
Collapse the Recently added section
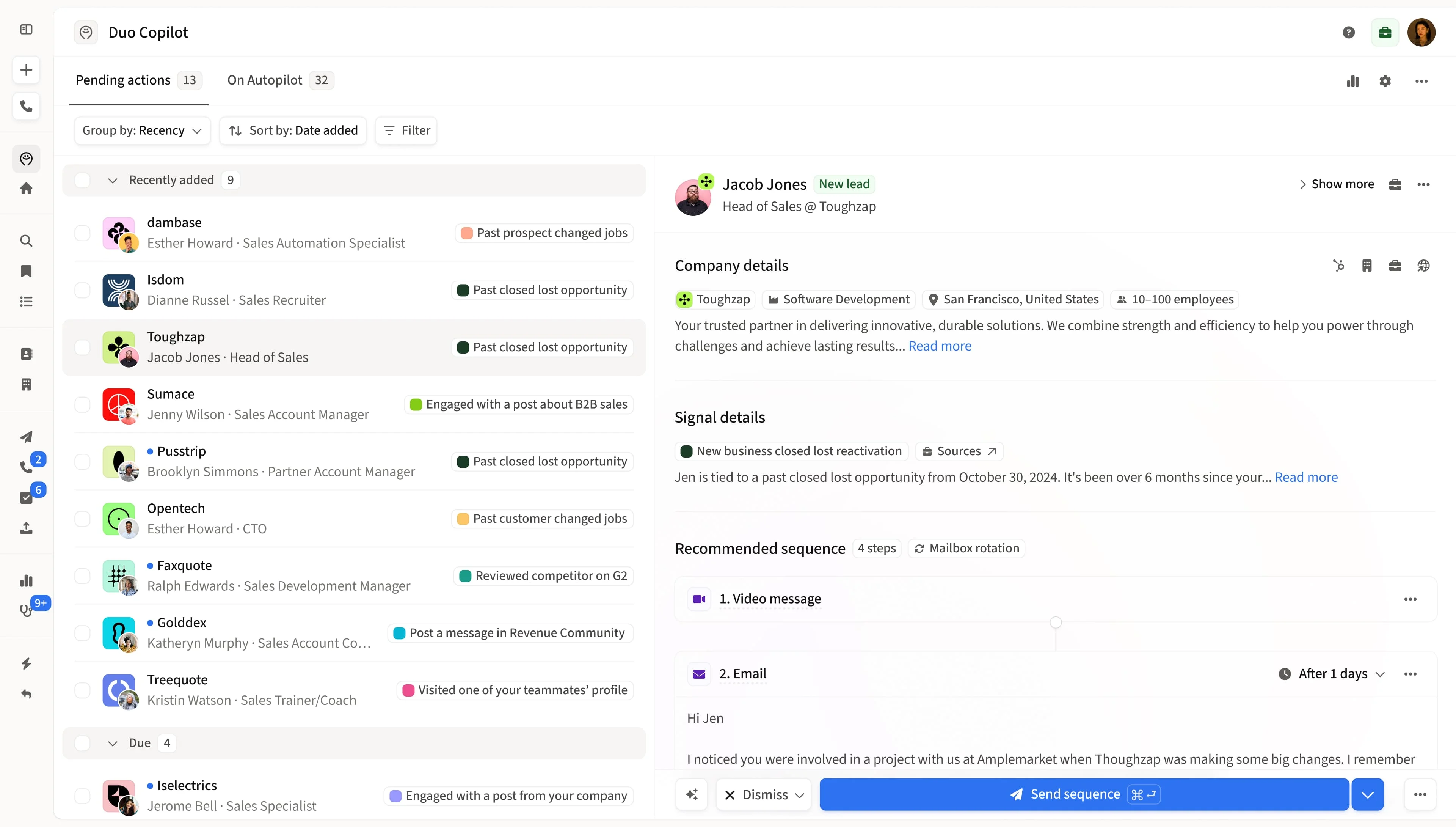112,180
